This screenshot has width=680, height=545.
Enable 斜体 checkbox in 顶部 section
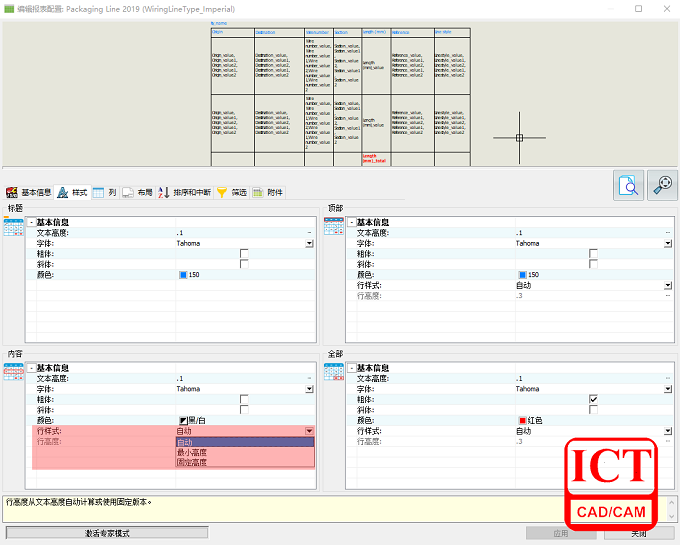pos(593,264)
